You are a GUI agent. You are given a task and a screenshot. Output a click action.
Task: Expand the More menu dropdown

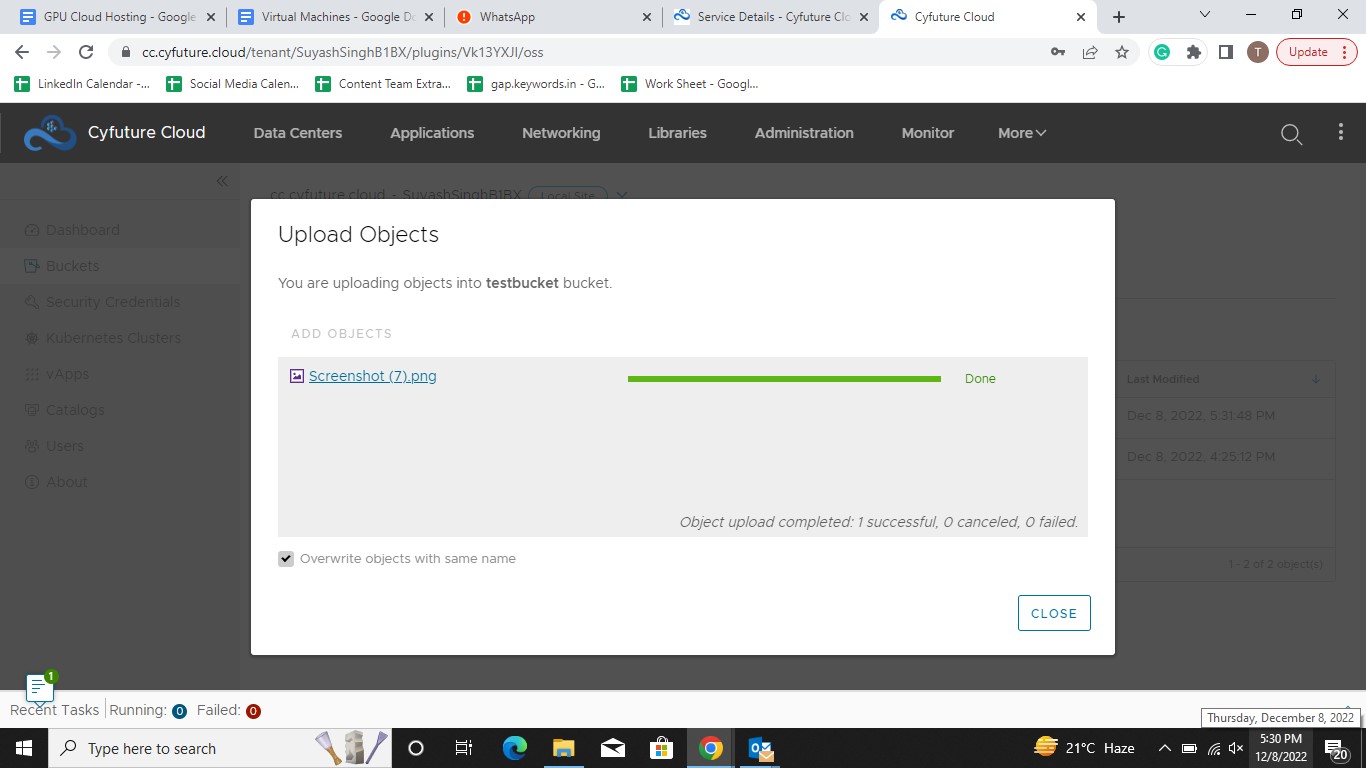coord(1022,133)
